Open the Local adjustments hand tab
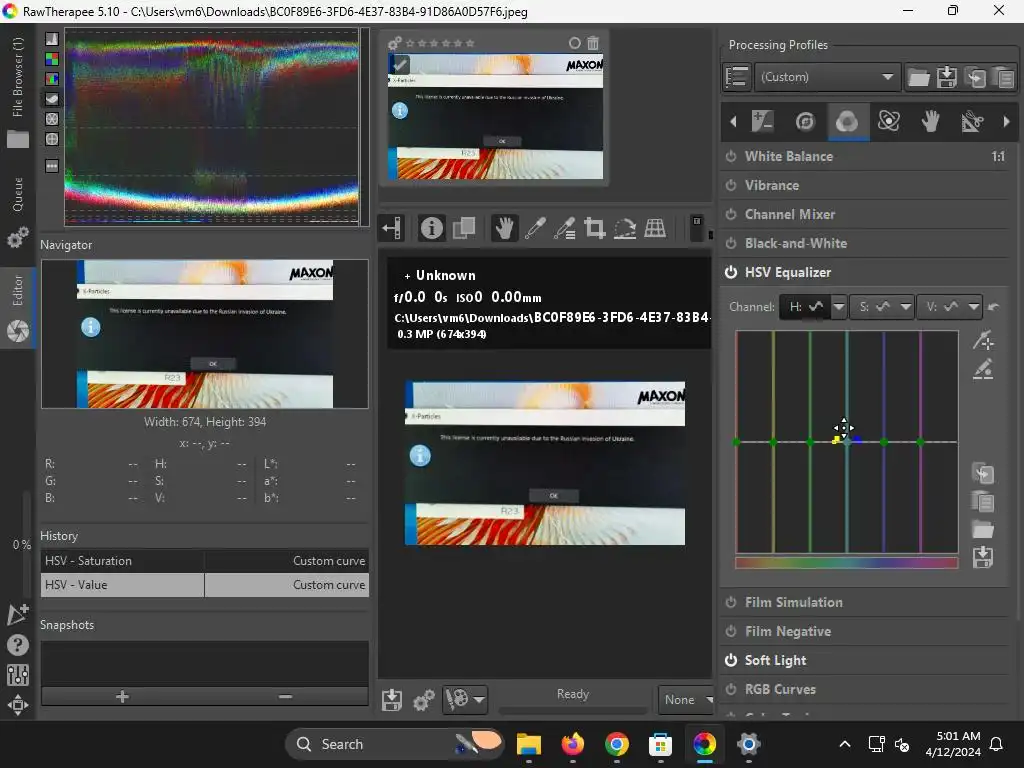This screenshot has height=768, width=1024. pyautogui.click(x=931, y=121)
